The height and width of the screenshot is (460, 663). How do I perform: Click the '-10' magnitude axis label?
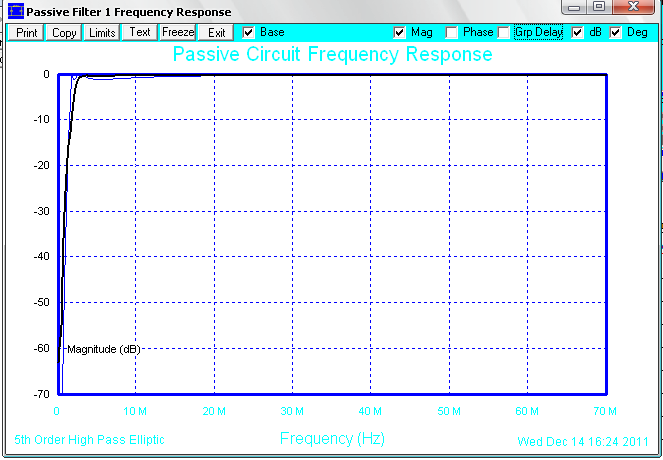[41, 120]
